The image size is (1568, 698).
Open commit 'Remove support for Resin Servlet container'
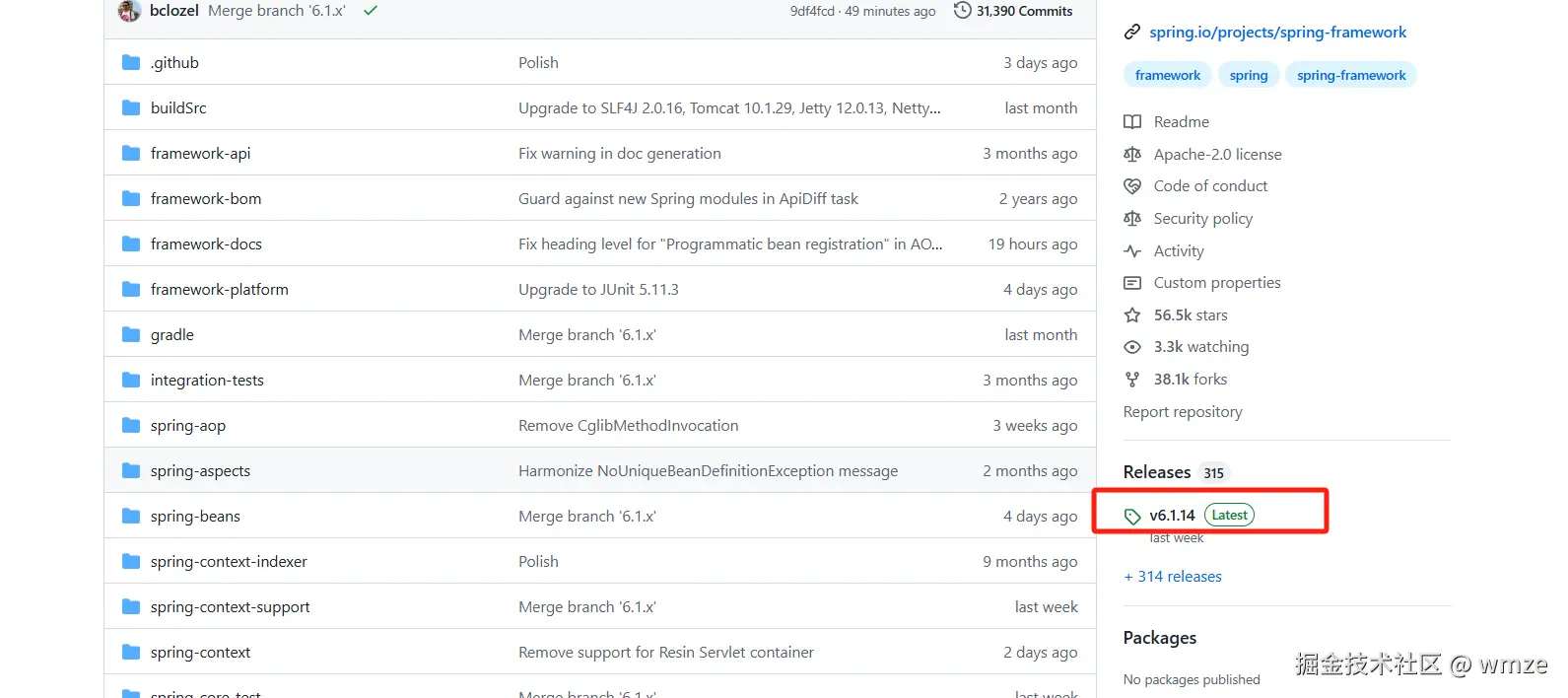(x=666, y=652)
